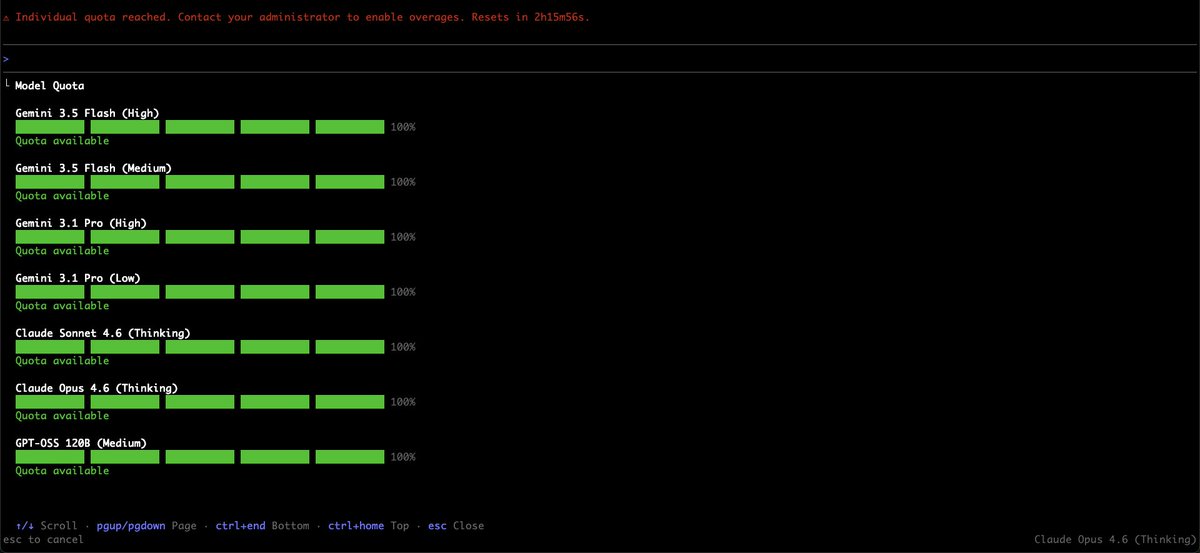Click 100% value beside Claude Sonnet 4.6
This screenshot has height=553, width=1200.
[x=403, y=347]
